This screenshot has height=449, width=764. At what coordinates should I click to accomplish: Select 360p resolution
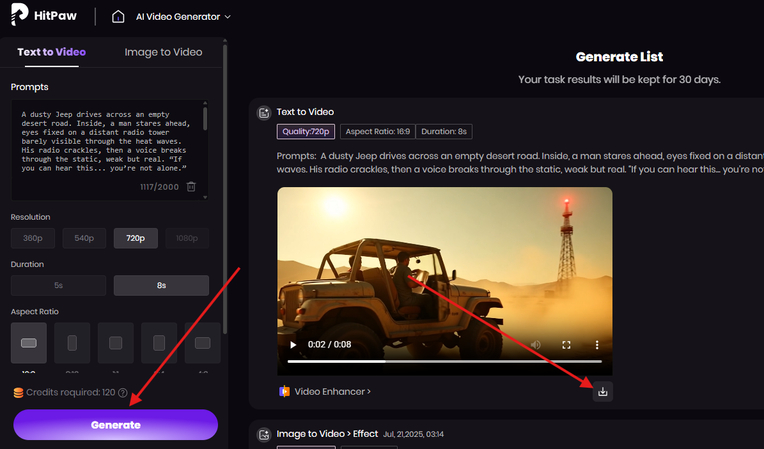pyautogui.click(x=33, y=238)
